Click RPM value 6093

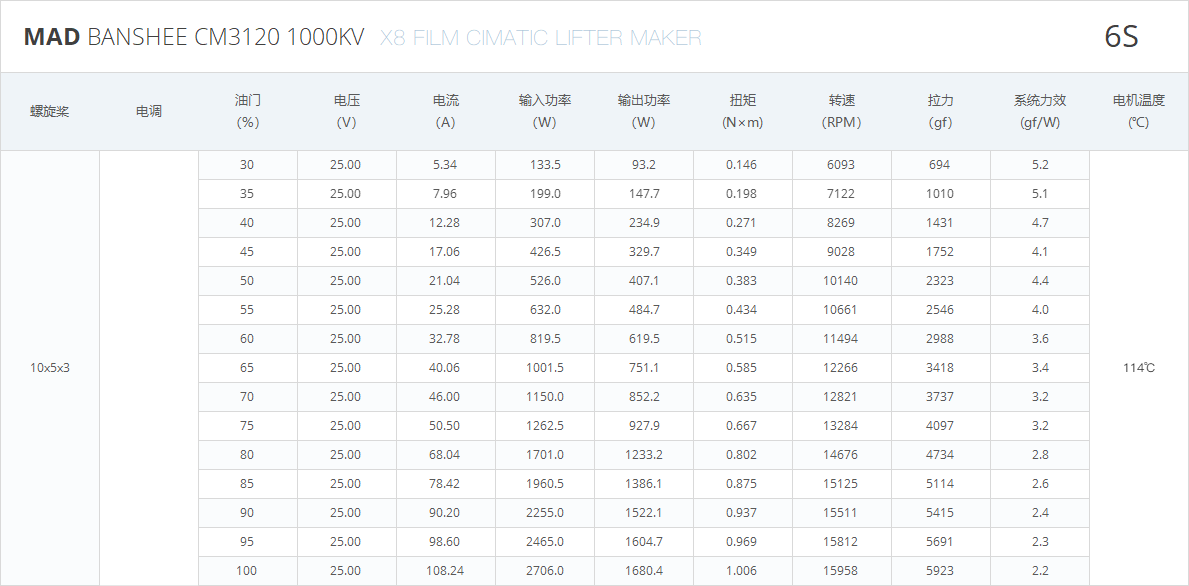pos(841,165)
